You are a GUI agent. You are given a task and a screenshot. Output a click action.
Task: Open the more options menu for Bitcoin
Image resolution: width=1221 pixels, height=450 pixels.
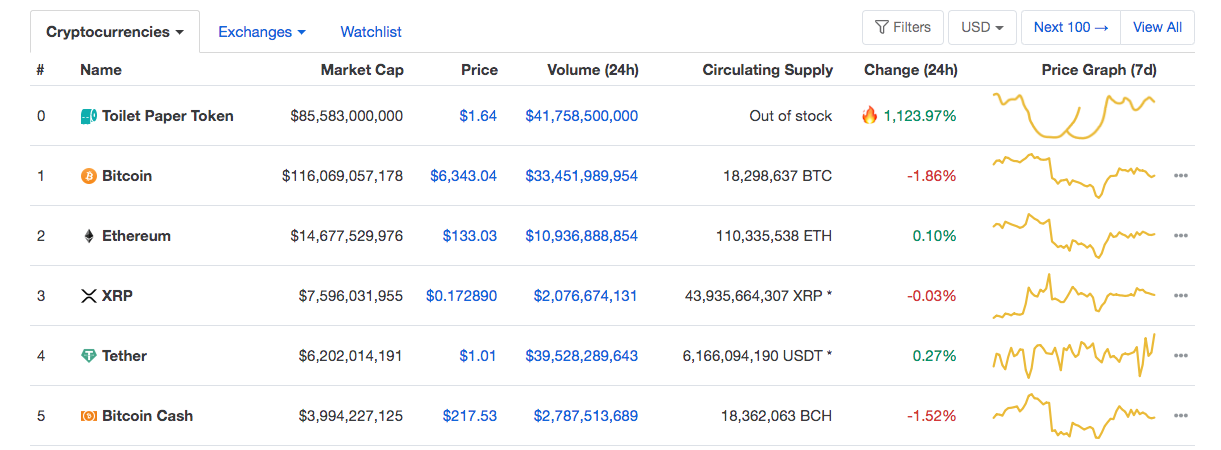coord(1181,176)
